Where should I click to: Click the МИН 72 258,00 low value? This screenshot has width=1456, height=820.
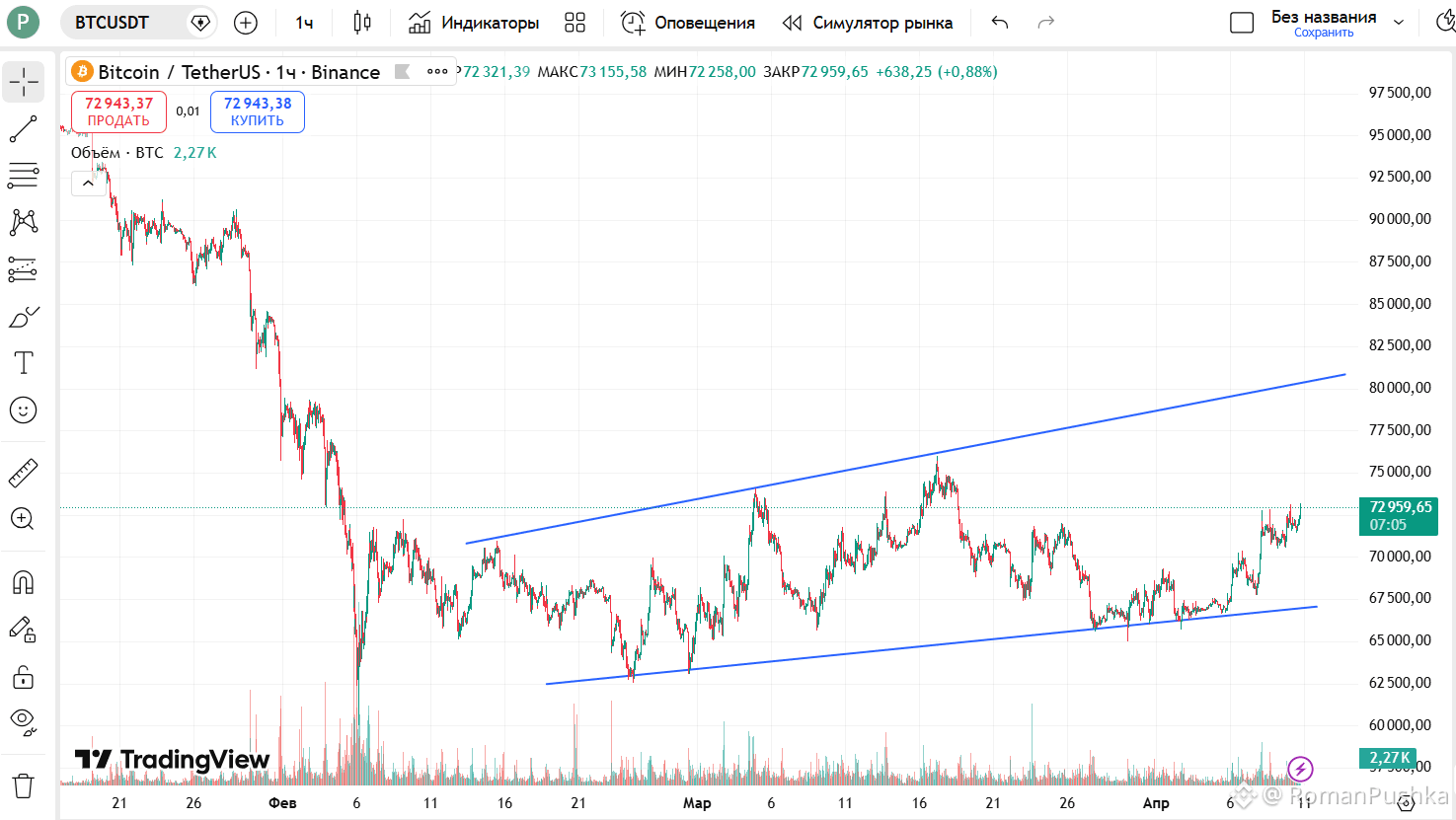tap(705, 72)
